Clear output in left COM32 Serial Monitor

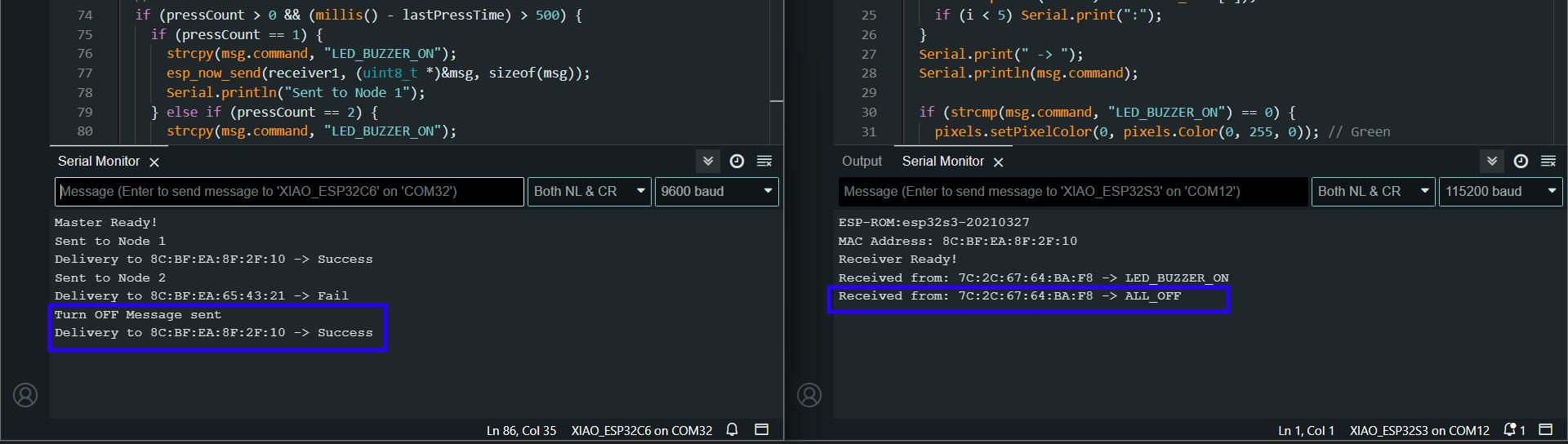point(764,162)
